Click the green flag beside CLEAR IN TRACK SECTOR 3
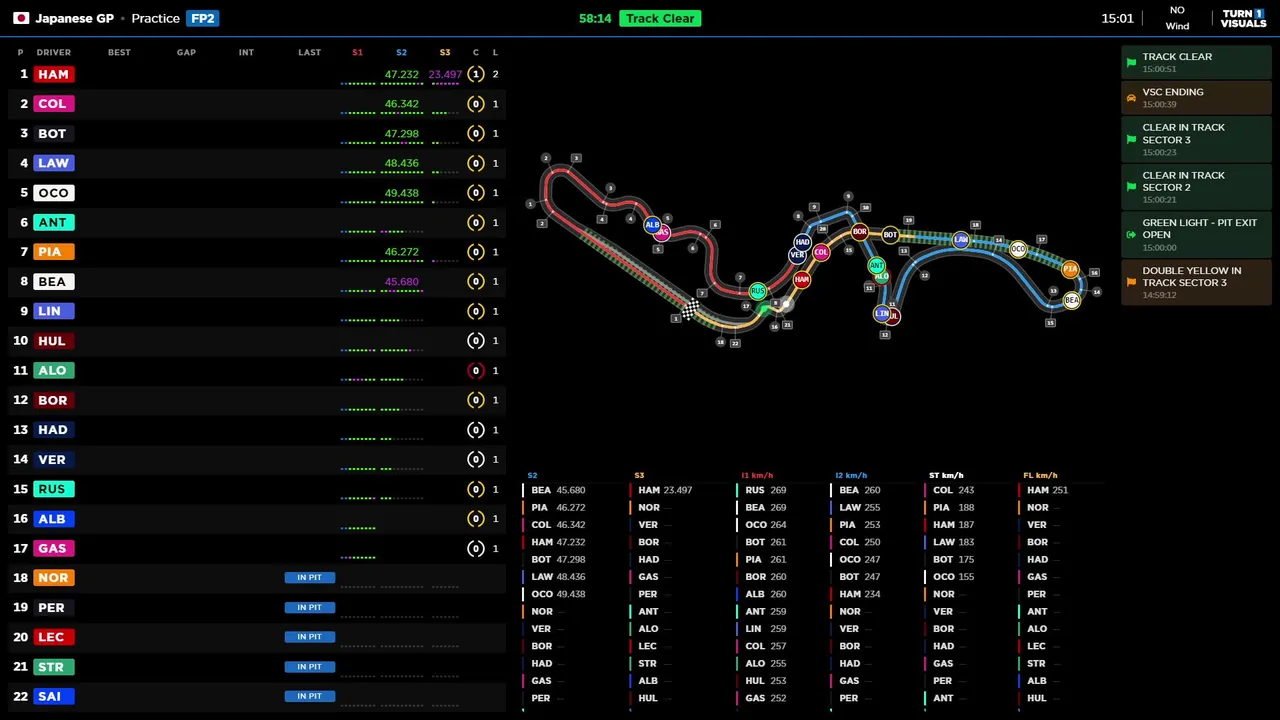1280x720 pixels. (1131, 139)
